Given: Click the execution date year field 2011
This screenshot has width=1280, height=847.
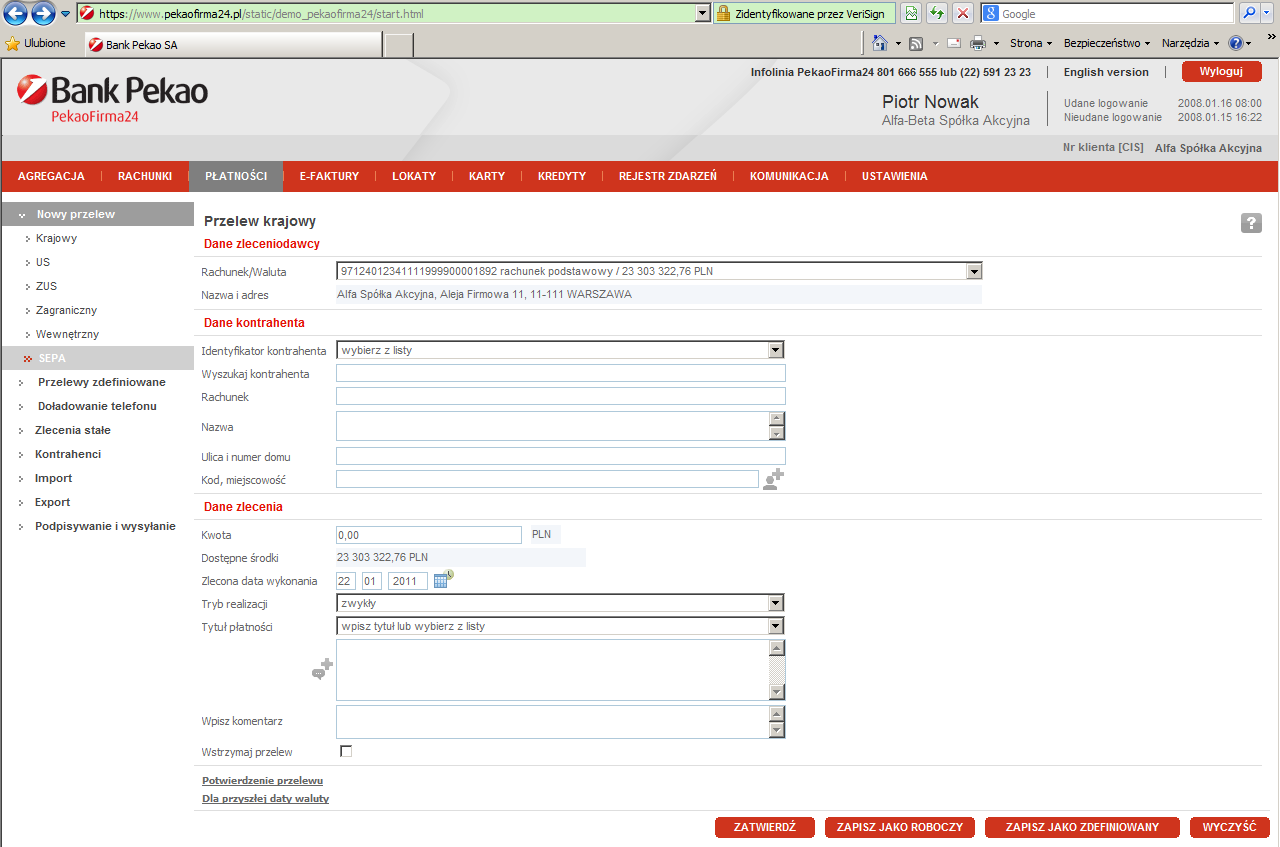Looking at the screenshot, I should (x=408, y=580).
